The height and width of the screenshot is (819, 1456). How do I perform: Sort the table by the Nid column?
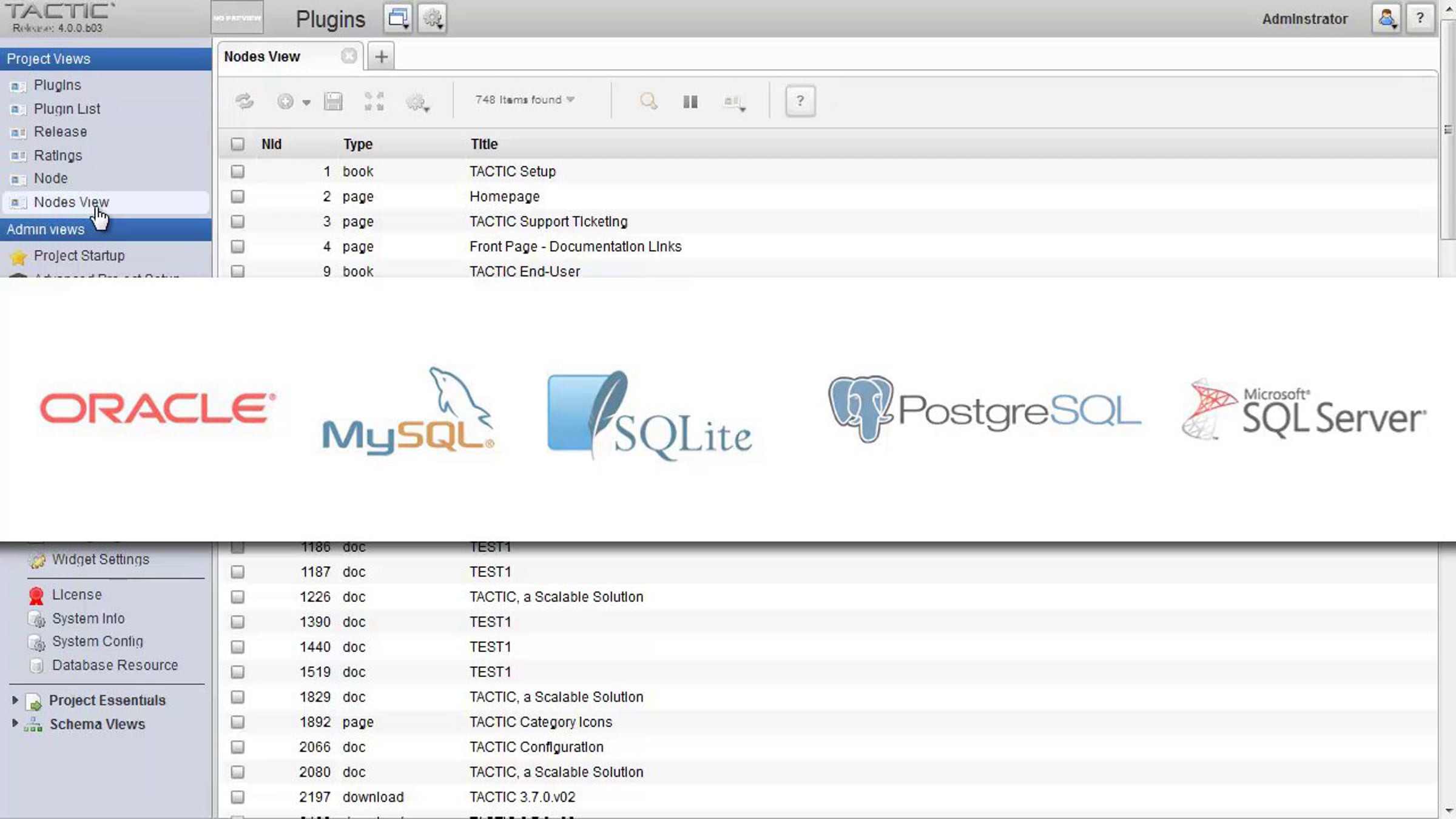pos(271,144)
